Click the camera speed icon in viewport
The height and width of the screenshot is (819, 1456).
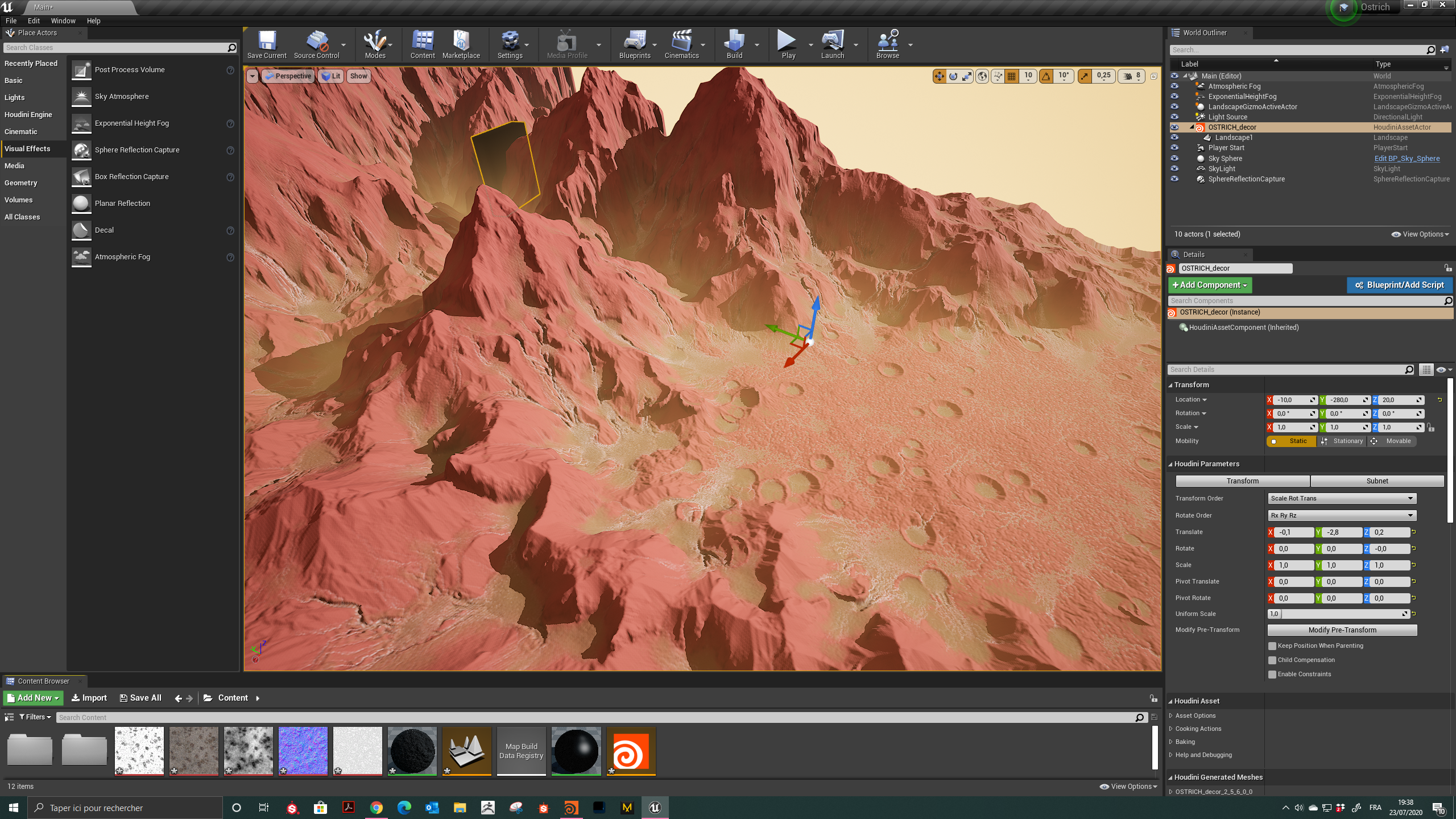[1128, 76]
